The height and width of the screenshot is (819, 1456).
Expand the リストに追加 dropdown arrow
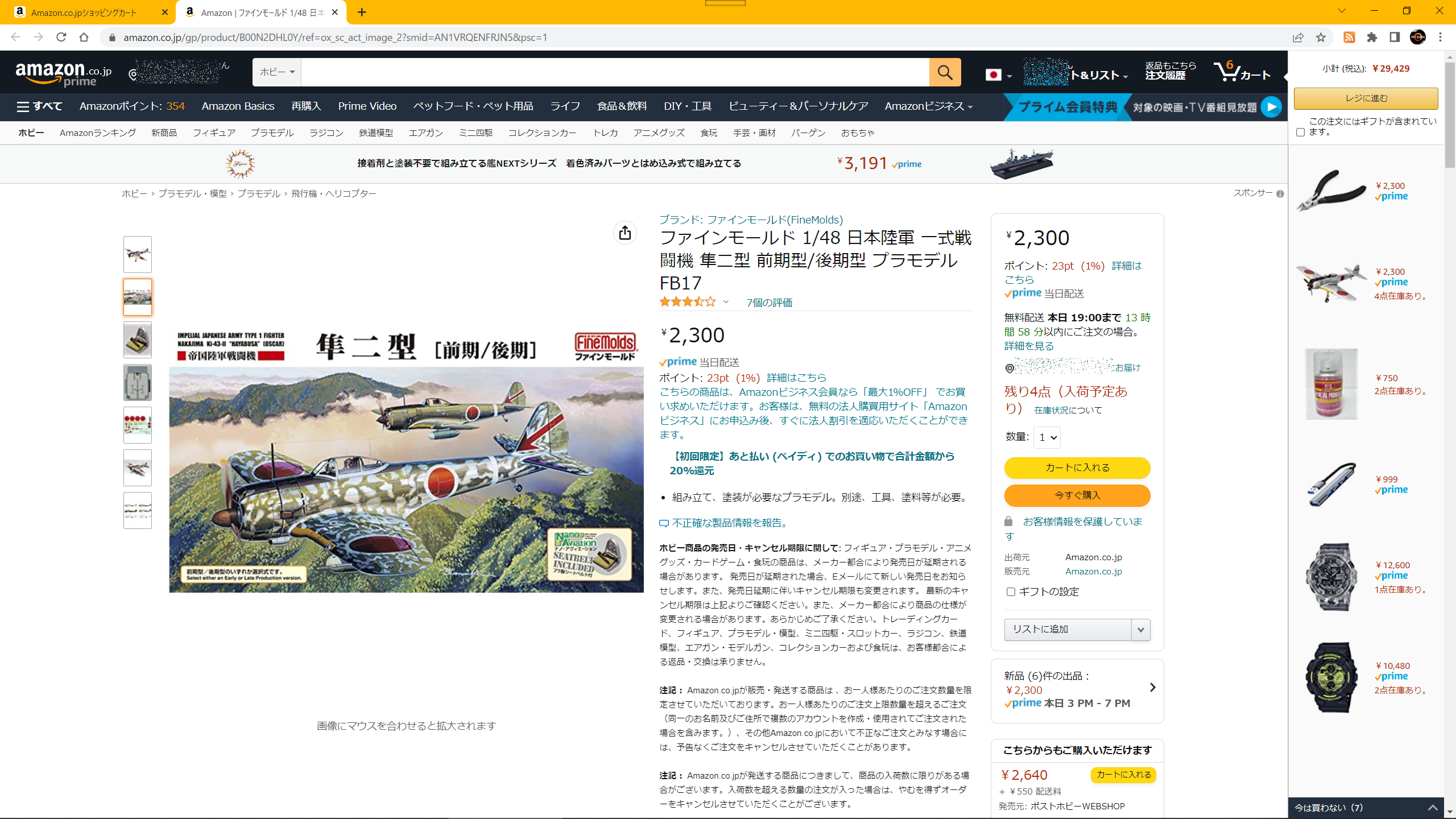pos(1140,630)
